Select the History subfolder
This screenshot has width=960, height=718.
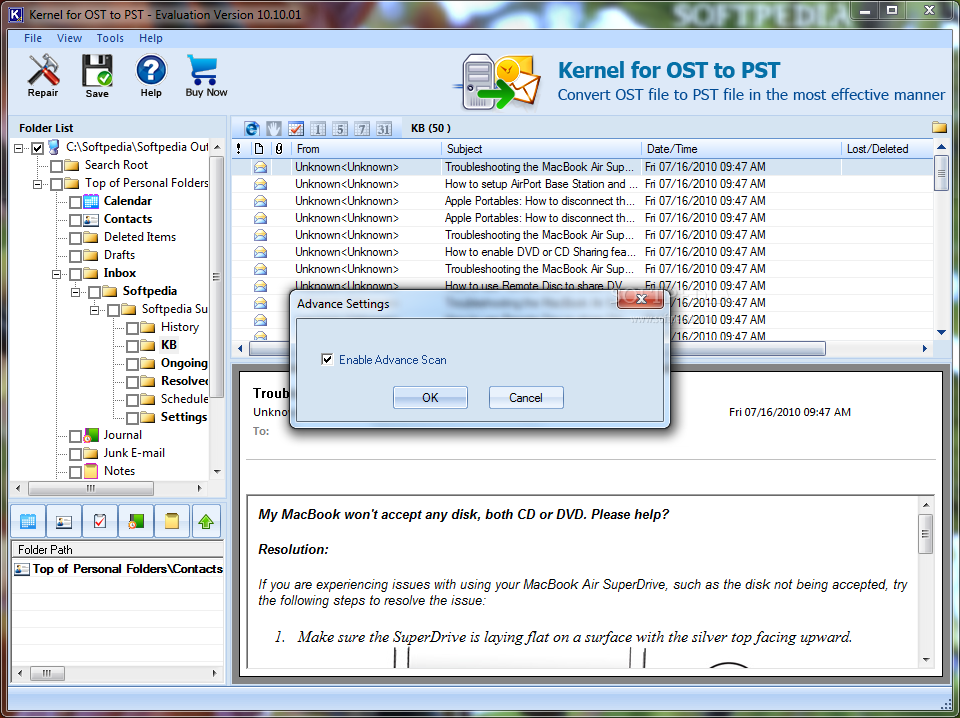click(179, 327)
